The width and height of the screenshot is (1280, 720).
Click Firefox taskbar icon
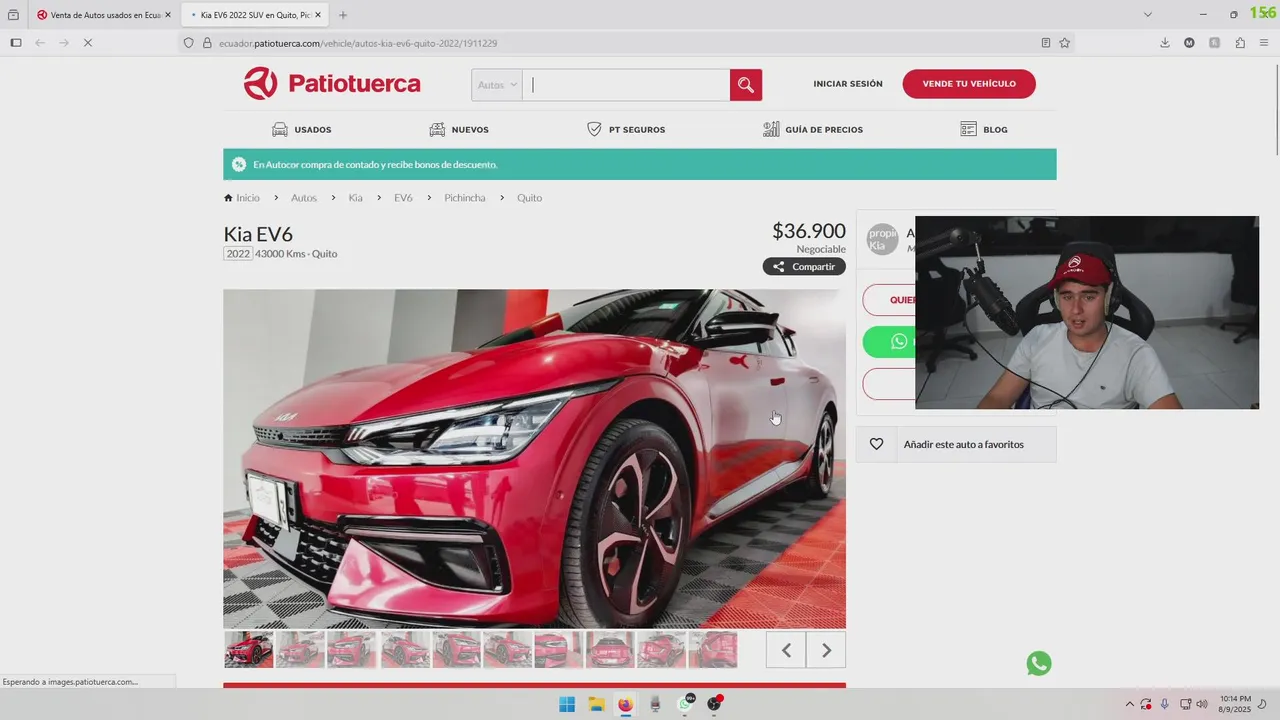[x=625, y=704]
